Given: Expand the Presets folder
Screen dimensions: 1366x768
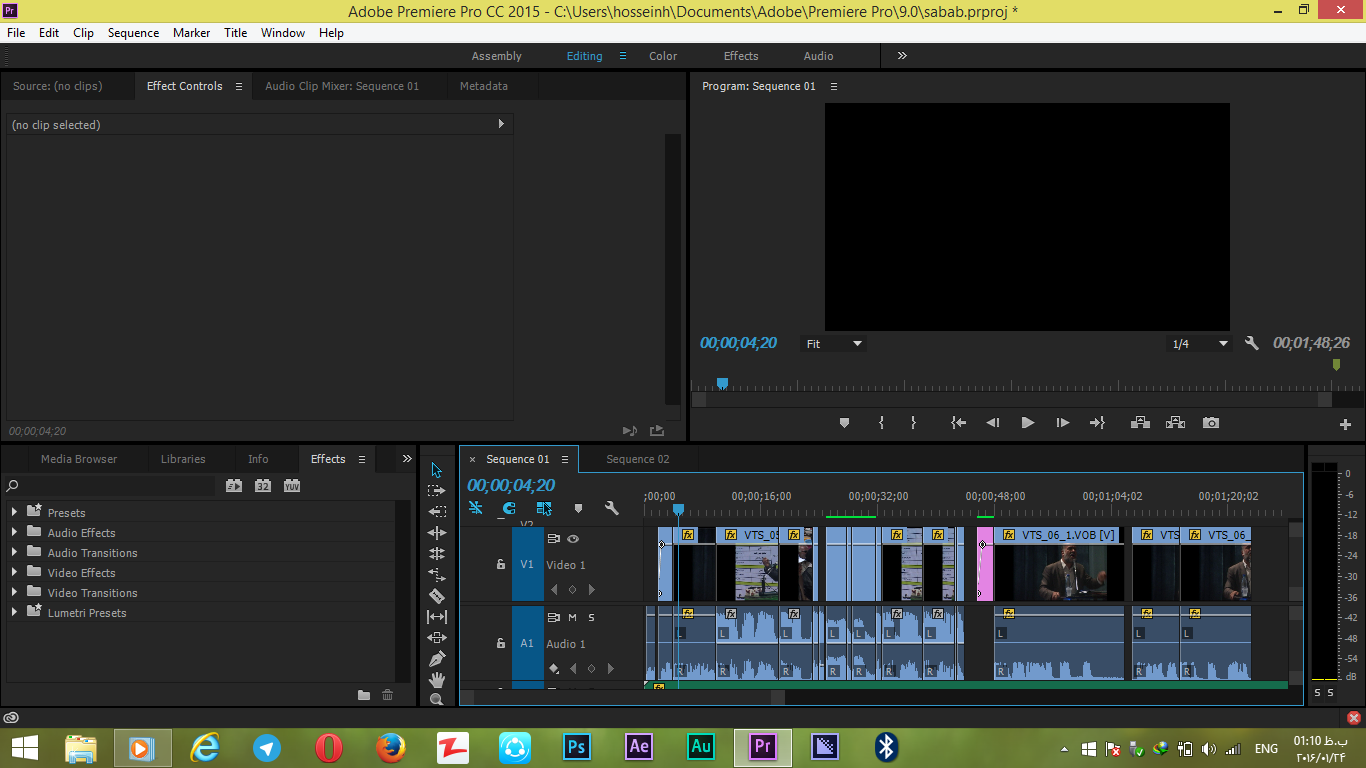Looking at the screenshot, I should point(14,512).
